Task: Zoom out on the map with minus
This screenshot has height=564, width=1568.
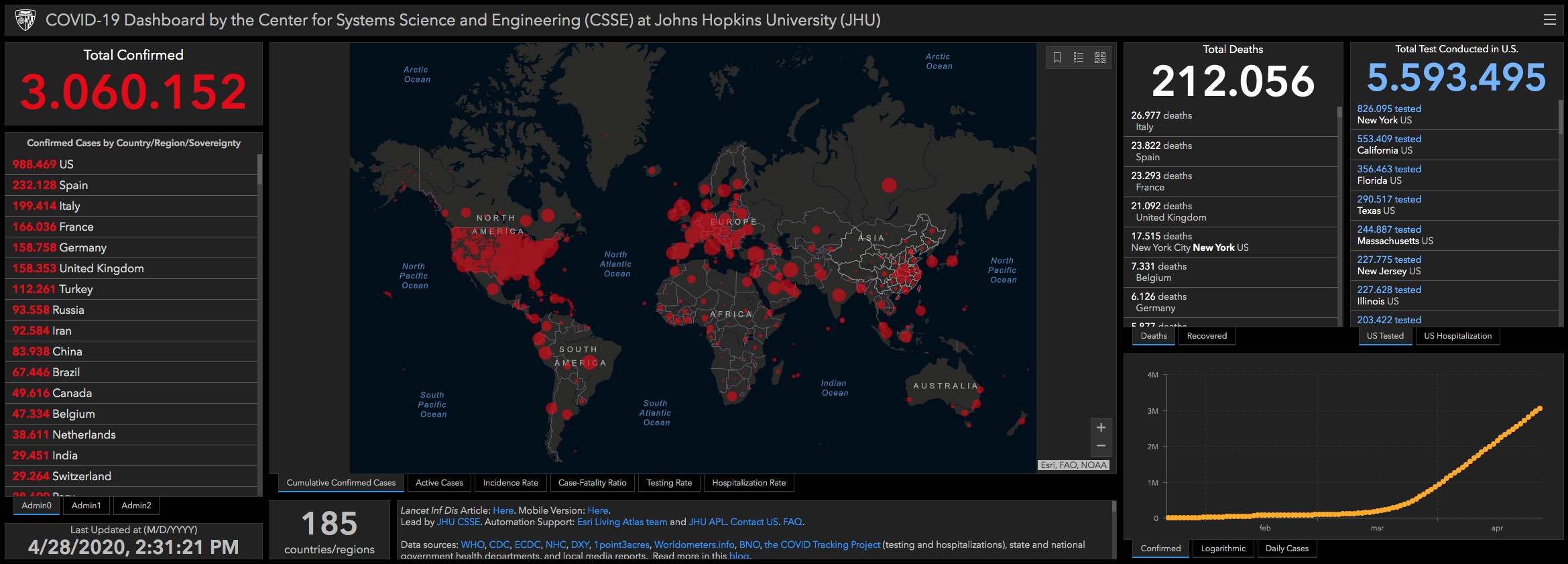Action: 1101,446
